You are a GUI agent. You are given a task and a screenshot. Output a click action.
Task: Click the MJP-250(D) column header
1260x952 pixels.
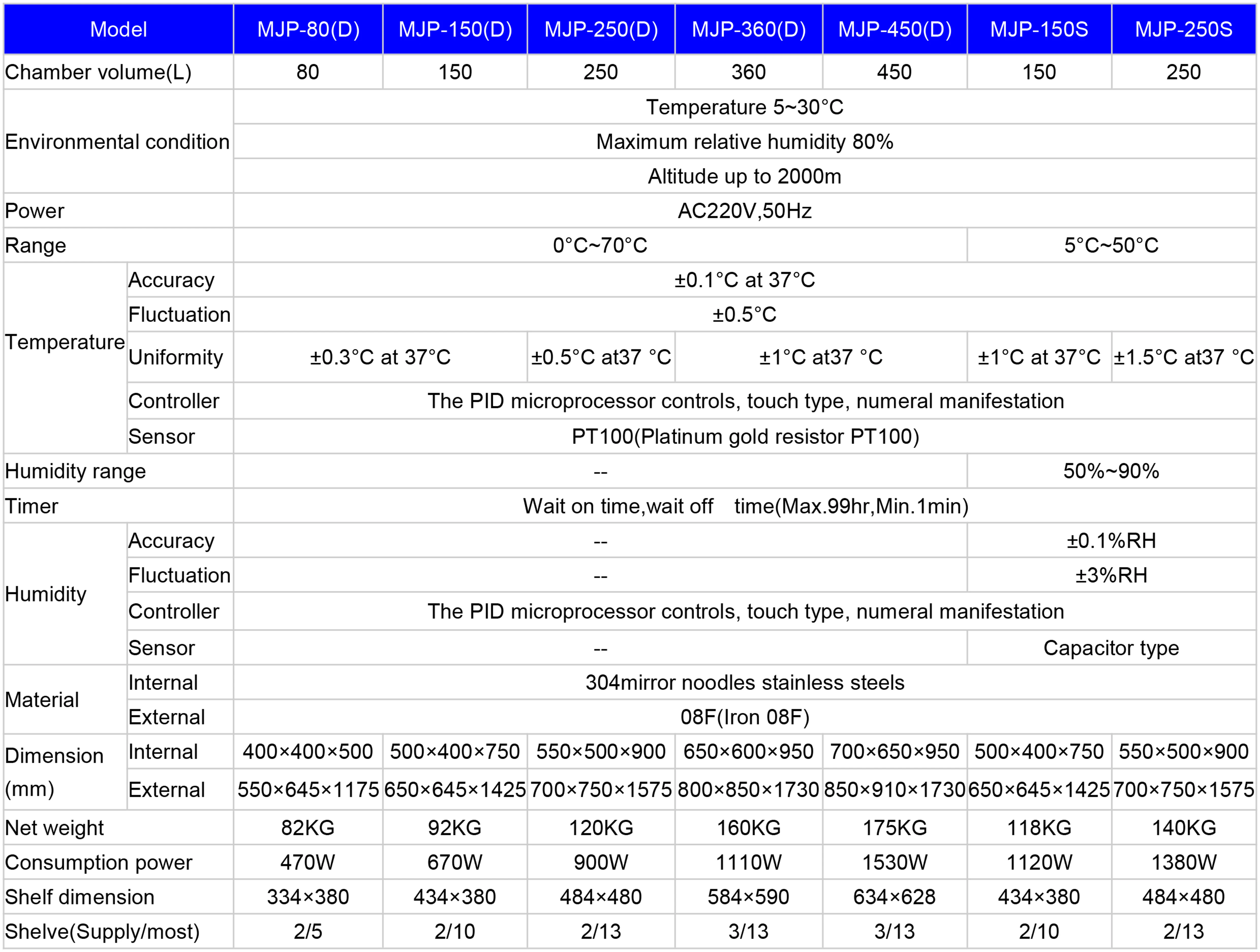[601, 29]
